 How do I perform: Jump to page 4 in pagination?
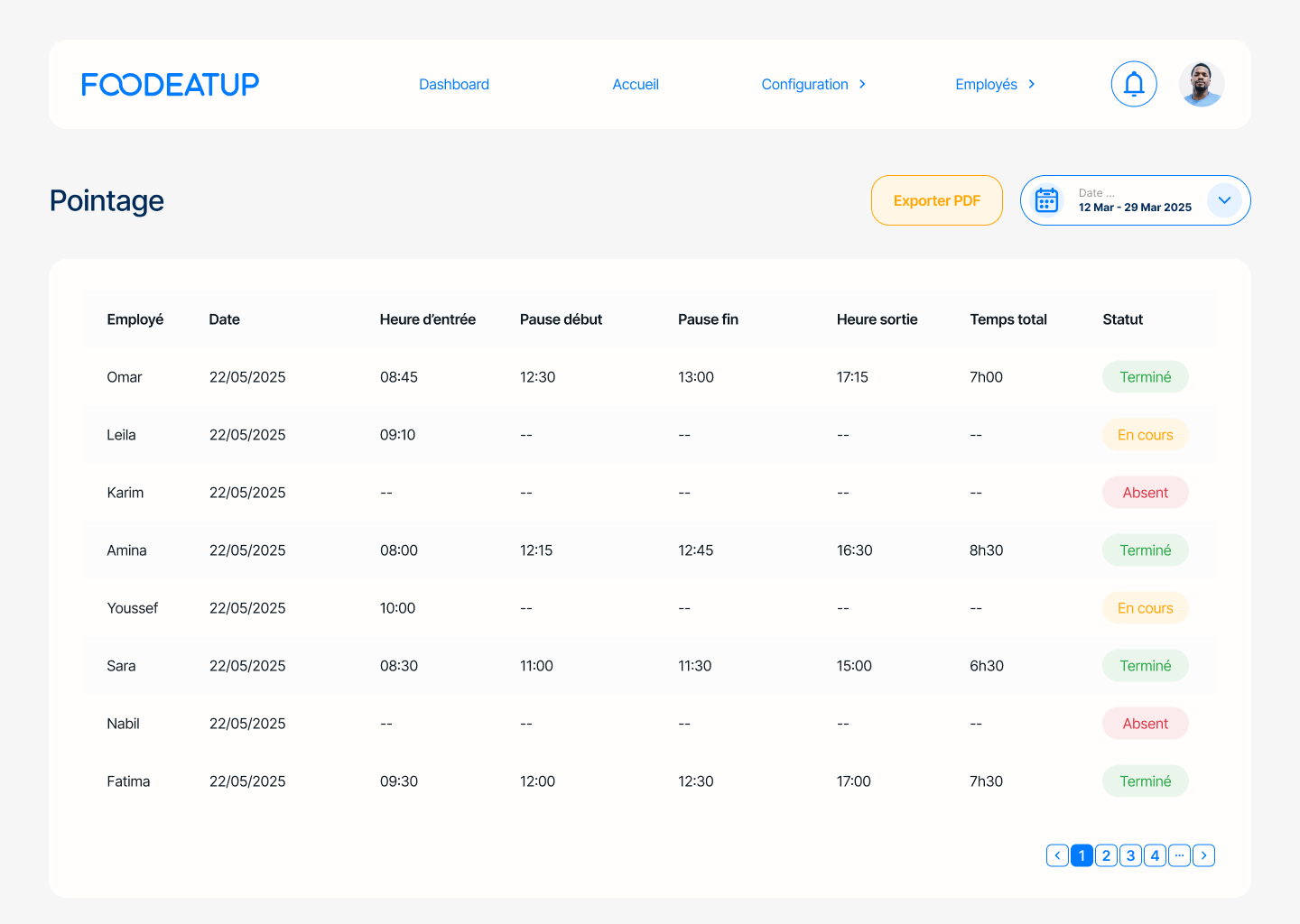pos(1155,855)
